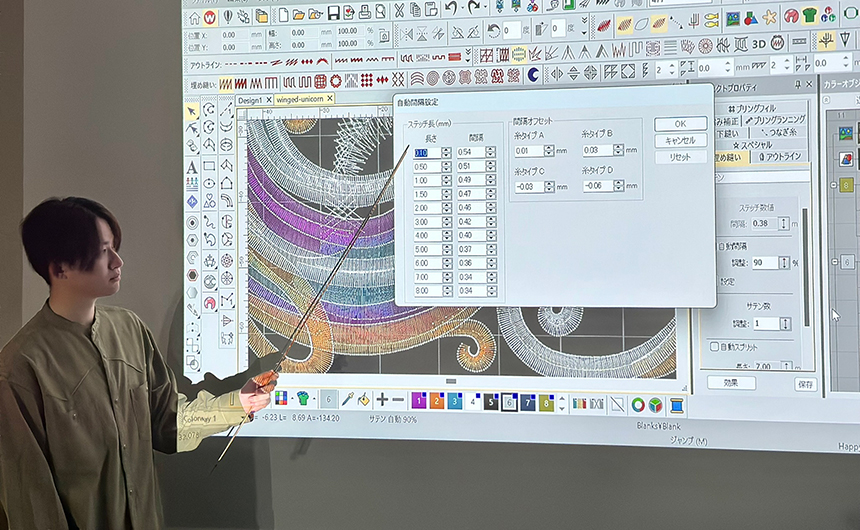Click the 糸タイプ B 0.03 field
The width and height of the screenshot is (860, 530).
coord(597,150)
